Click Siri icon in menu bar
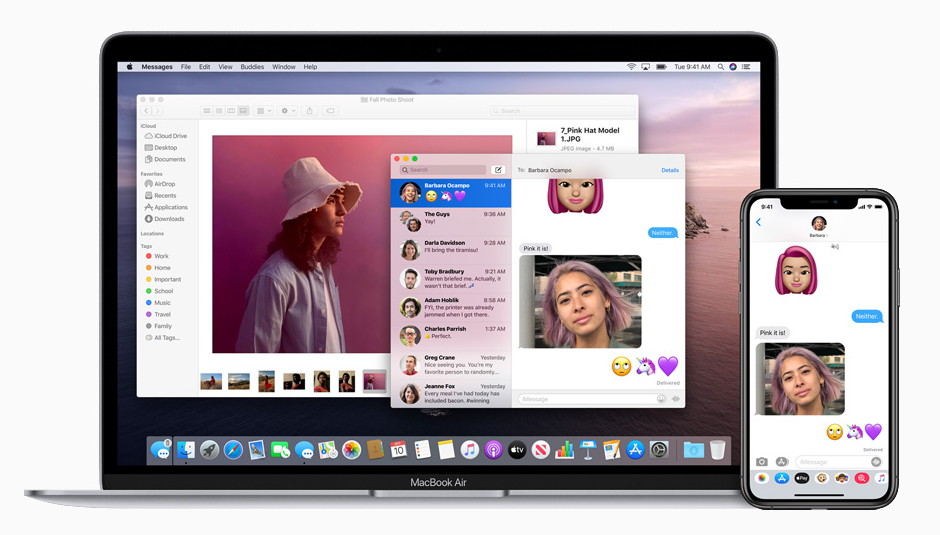The width and height of the screenshot is (940, 535). coord(733,67)
